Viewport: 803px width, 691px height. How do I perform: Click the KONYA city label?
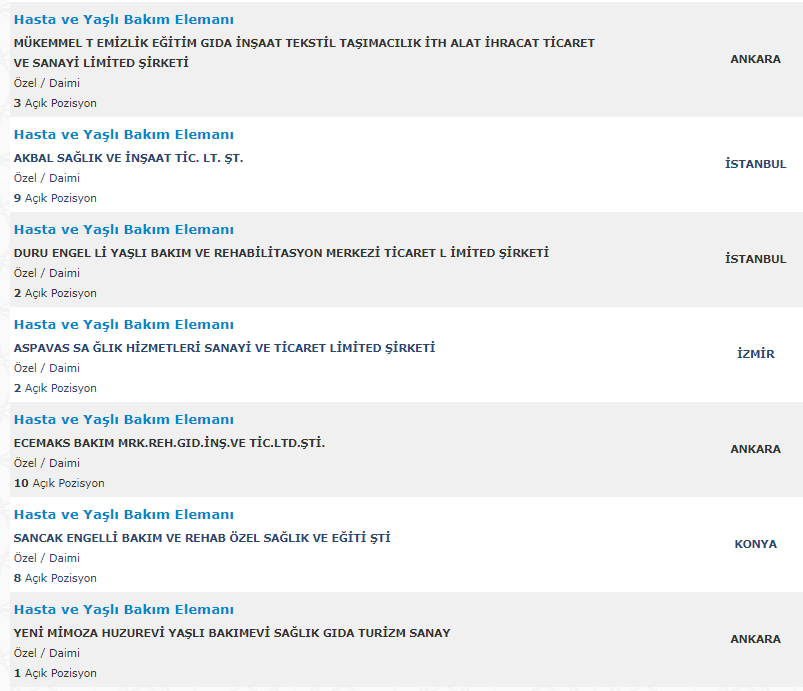tap(755, 544)
